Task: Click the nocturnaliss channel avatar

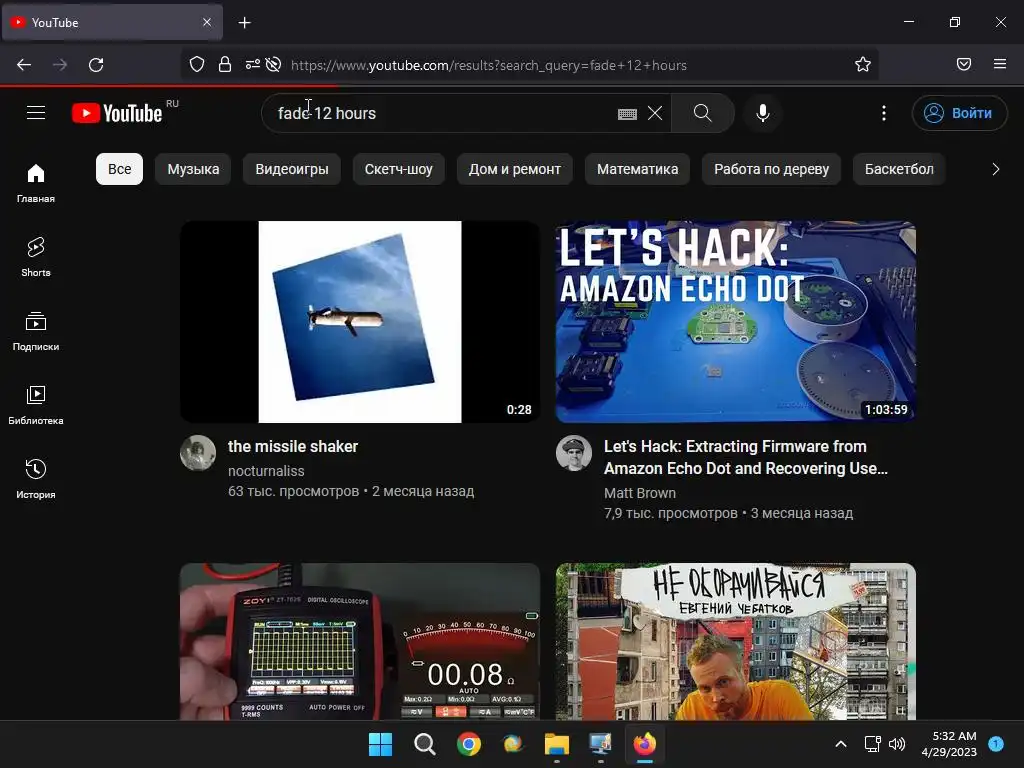Action: click(198, 453)
